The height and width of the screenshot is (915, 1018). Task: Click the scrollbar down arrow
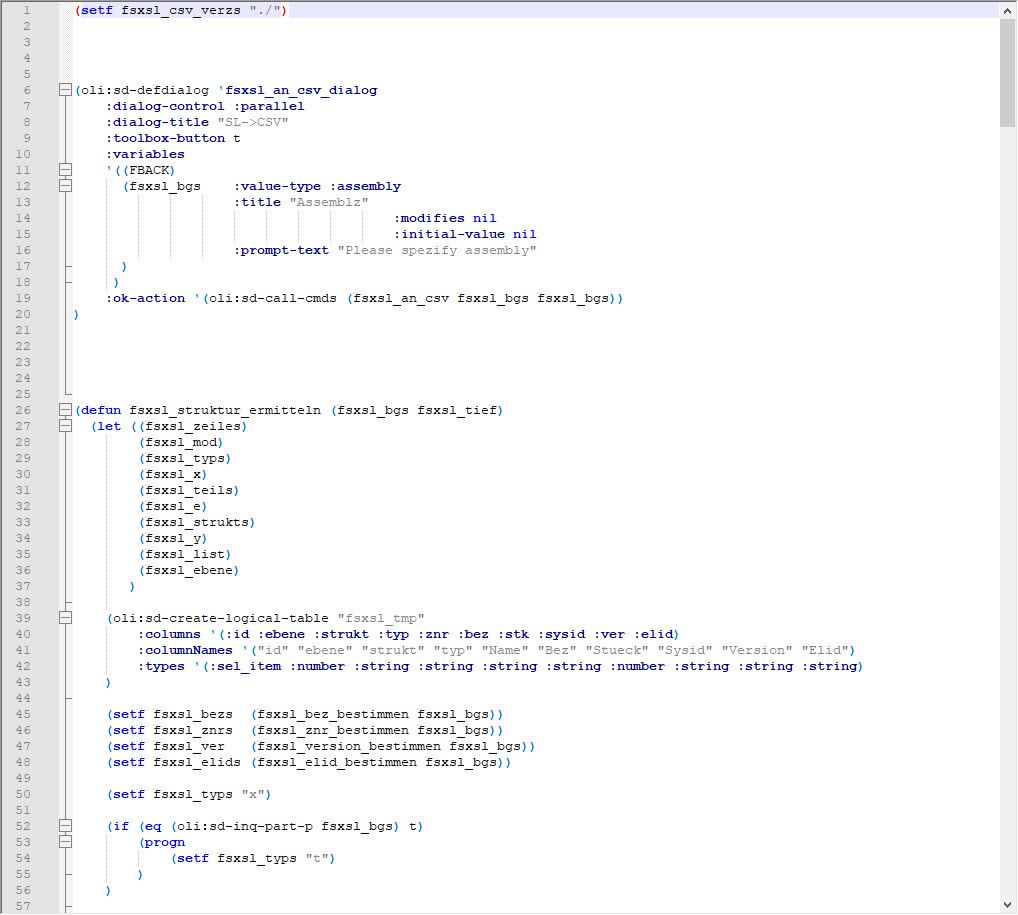[x=1008, y=905]
